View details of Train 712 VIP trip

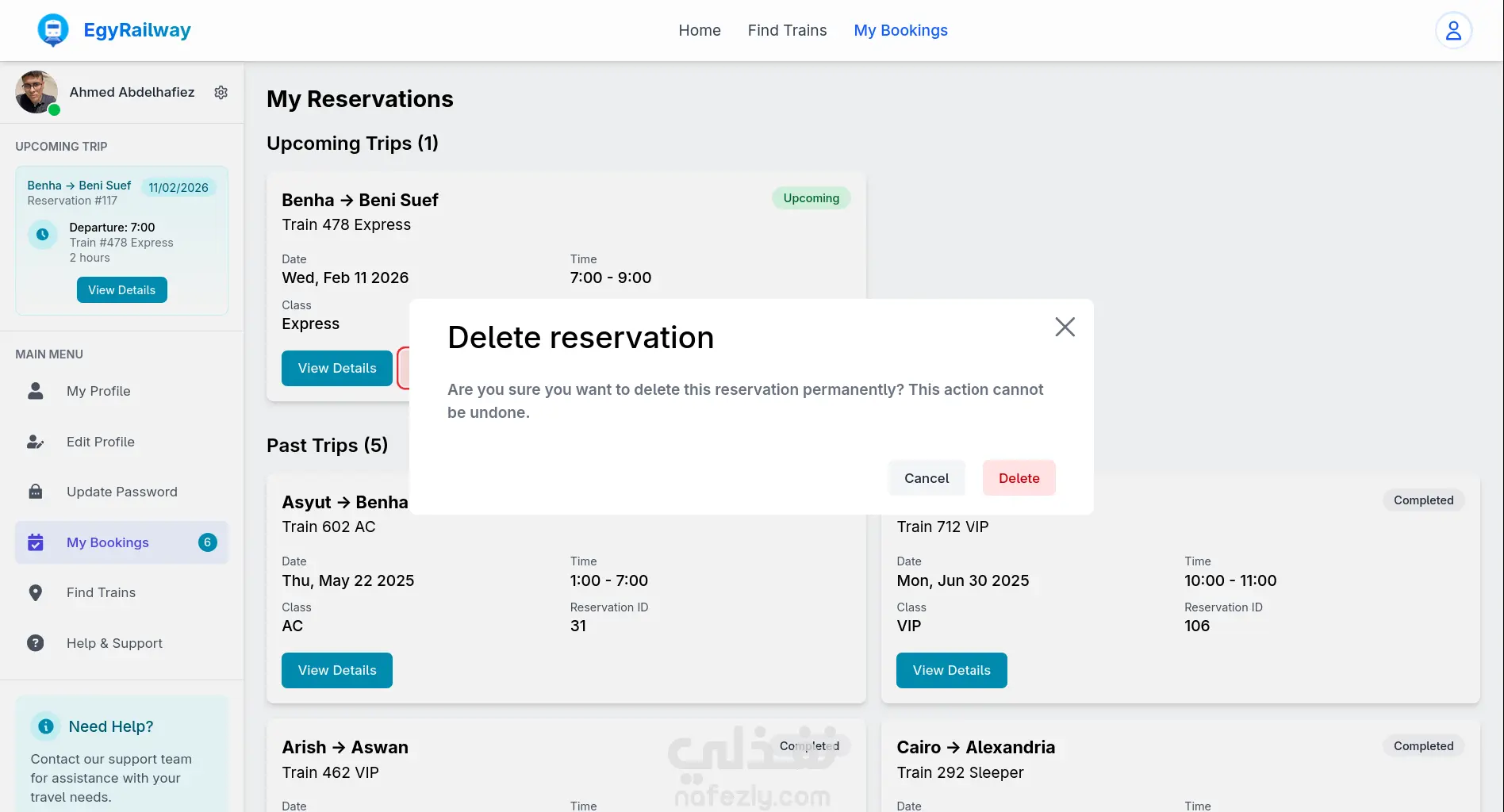951,671
